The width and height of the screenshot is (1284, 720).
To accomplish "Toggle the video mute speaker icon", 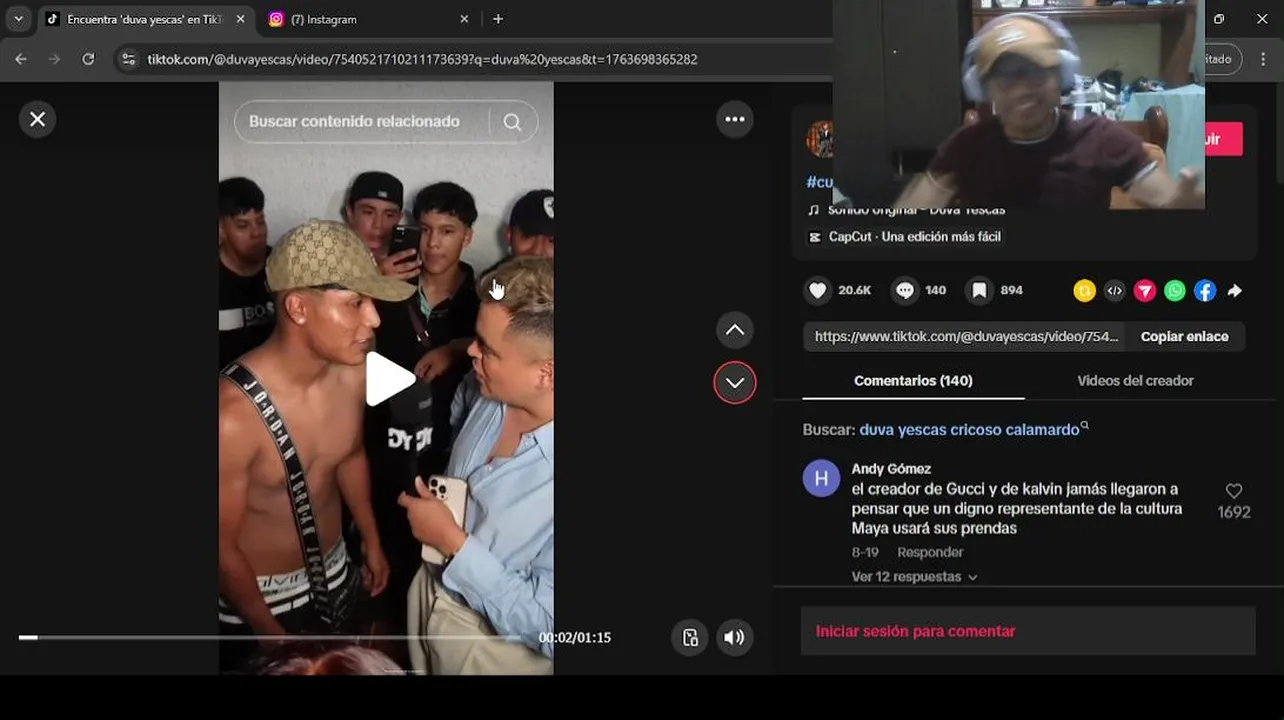I will (734, 637).
